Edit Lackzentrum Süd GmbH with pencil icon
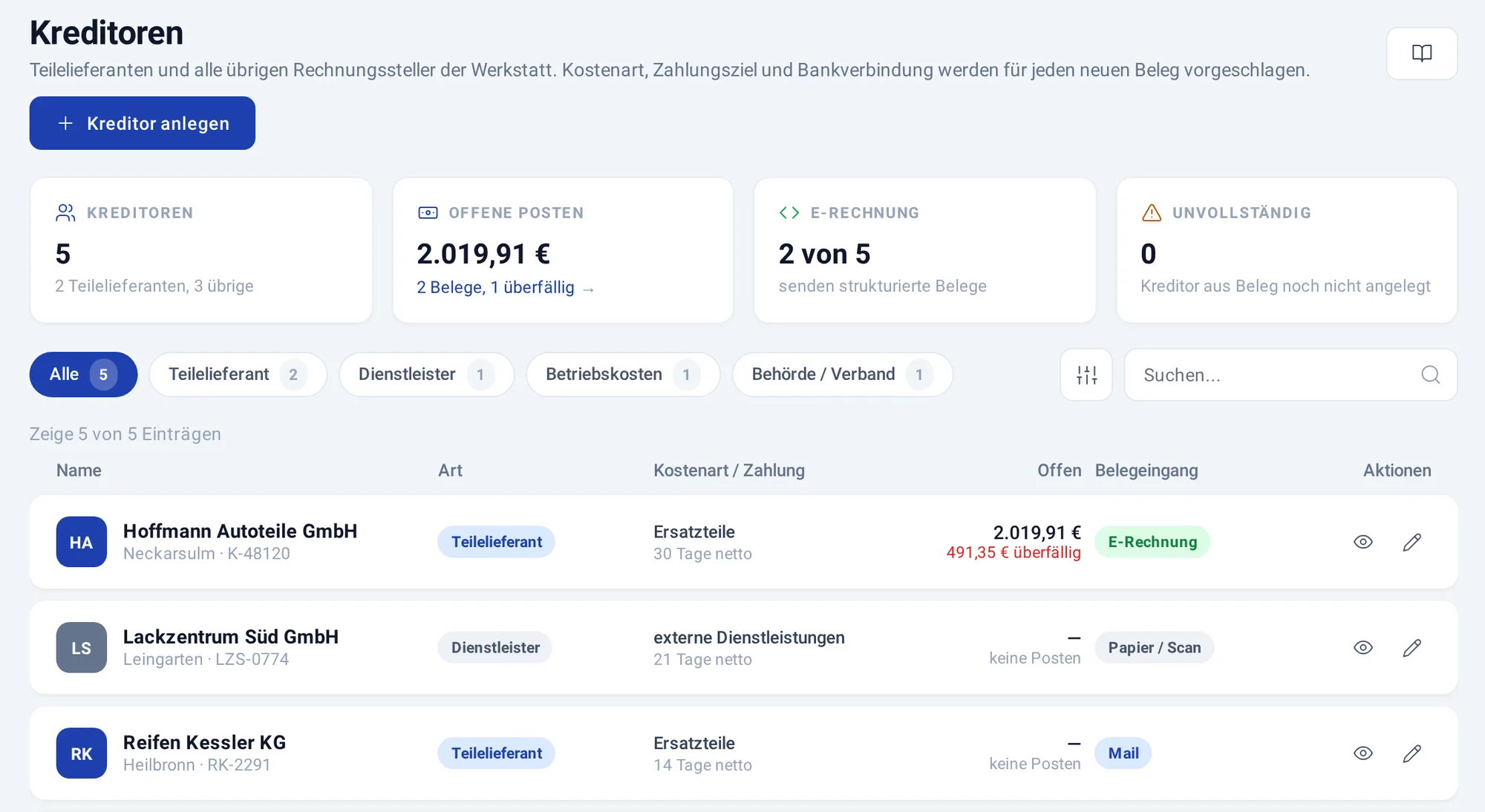 pos(1411,647)
